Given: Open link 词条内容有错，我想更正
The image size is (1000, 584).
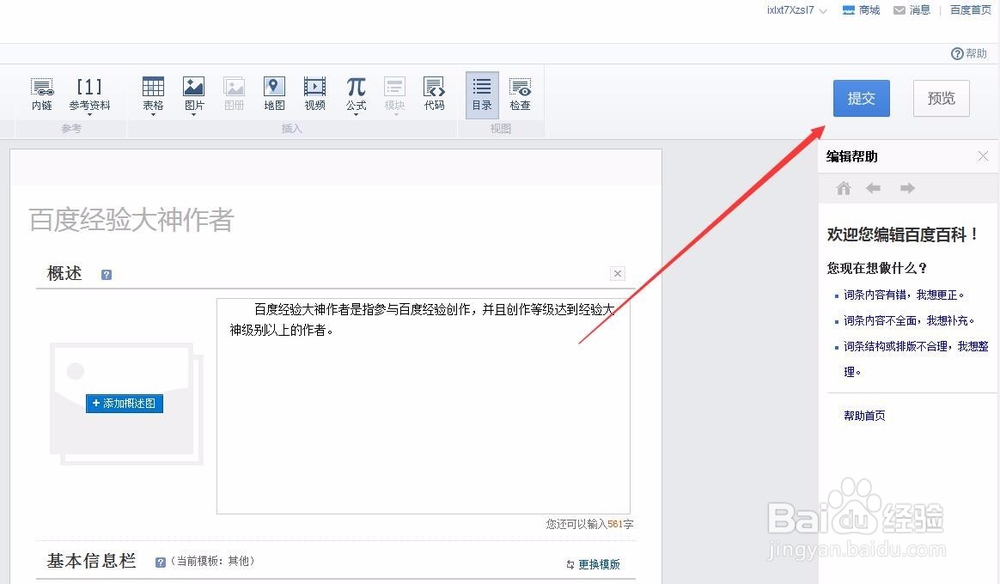Looking at the screenshot, I should (x=904, y=295).
